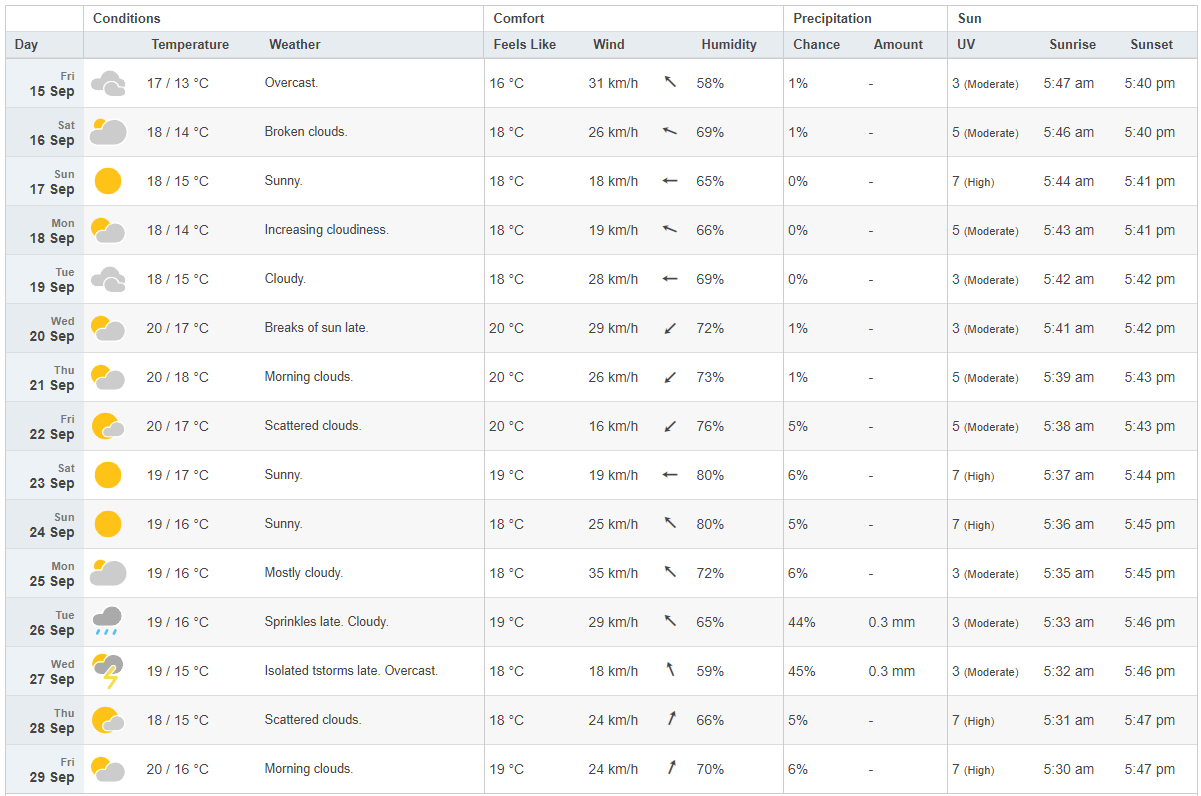This screenshot has width=1201, height=796.
Task: Click the Day column header
Action: pyautogui.click(x=27, y=44)
